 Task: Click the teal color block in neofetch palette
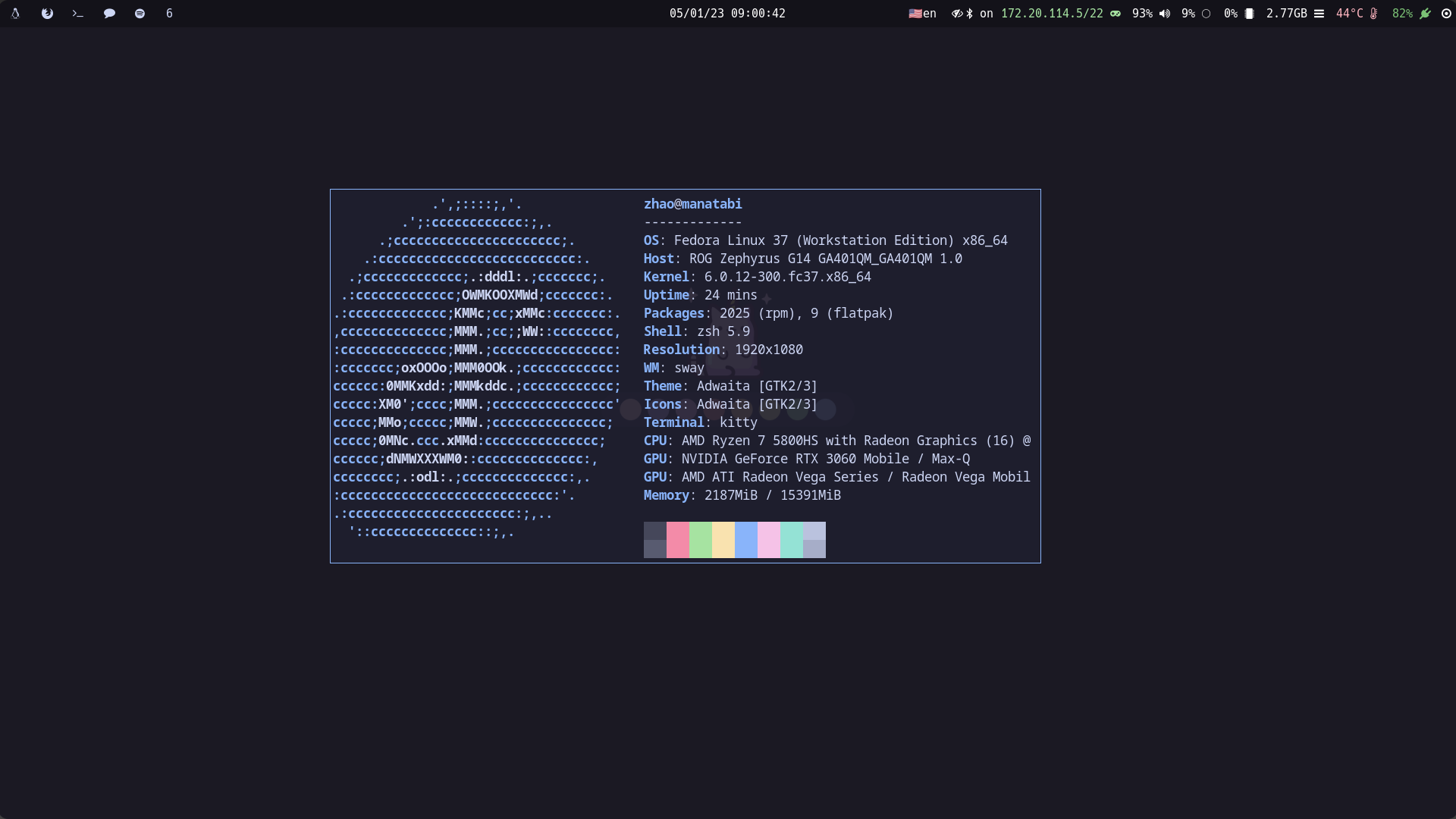point(792,540)
